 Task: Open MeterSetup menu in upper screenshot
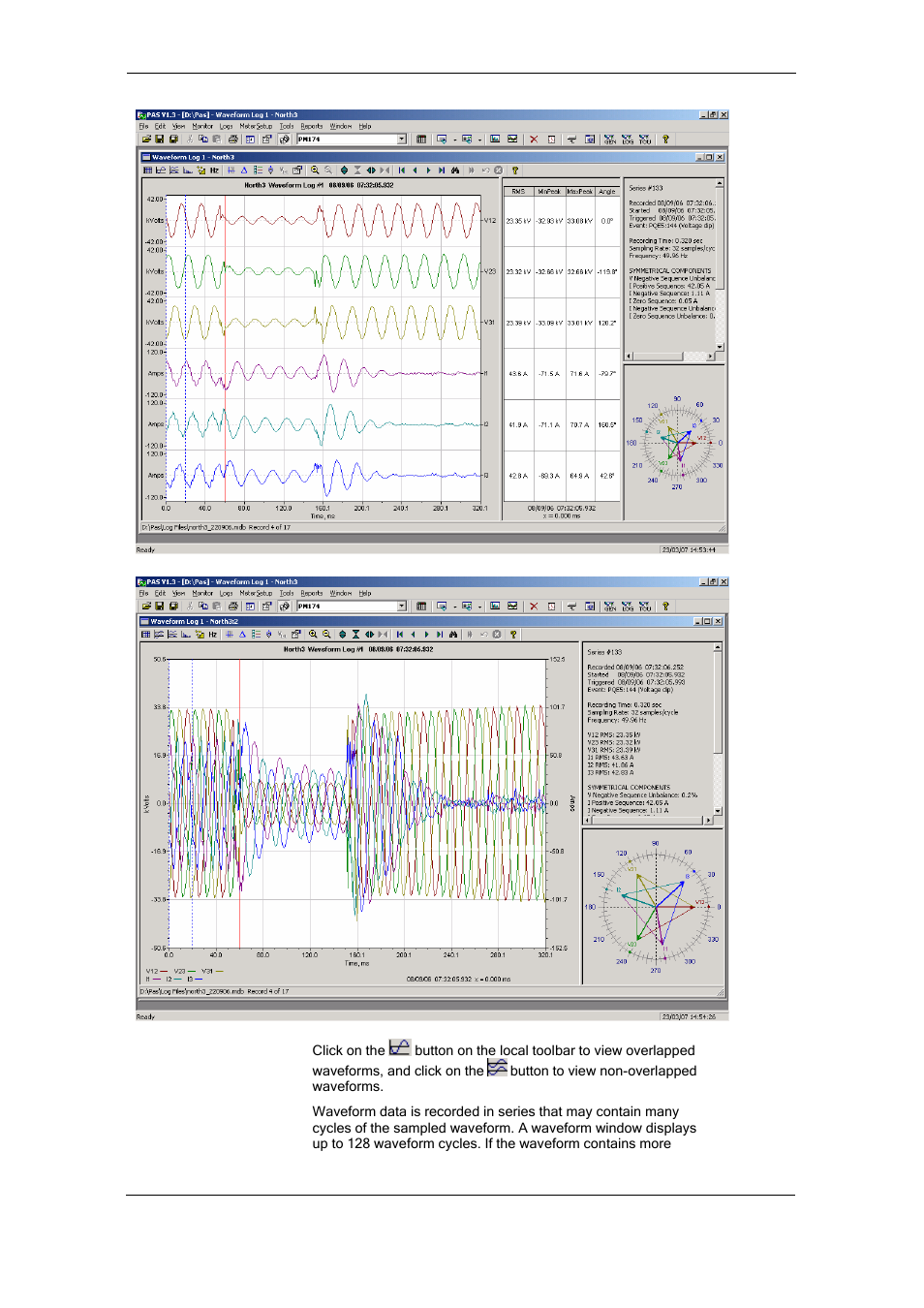[x=256, y=127]
